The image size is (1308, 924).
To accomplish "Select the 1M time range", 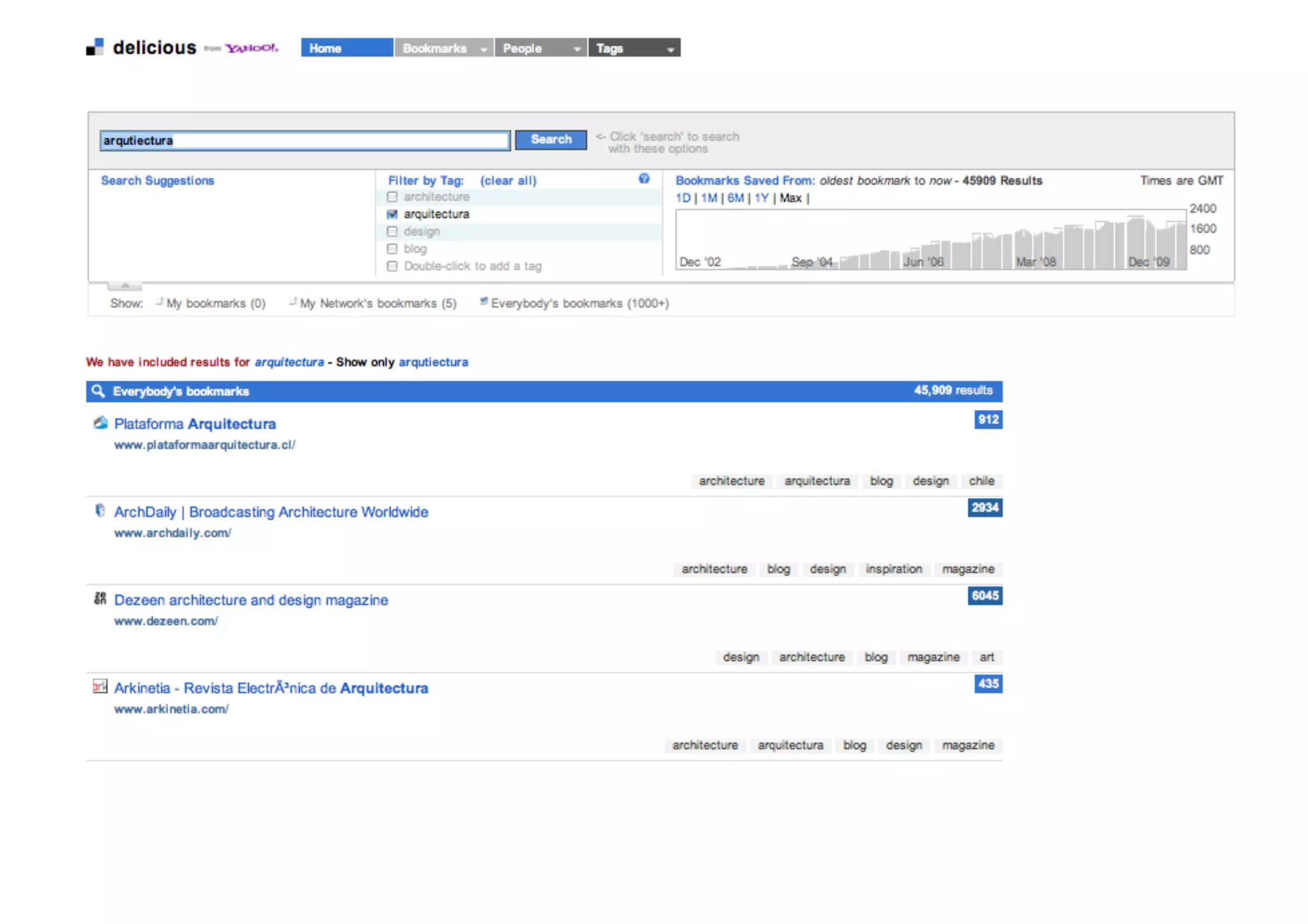I will click(708, 198).
